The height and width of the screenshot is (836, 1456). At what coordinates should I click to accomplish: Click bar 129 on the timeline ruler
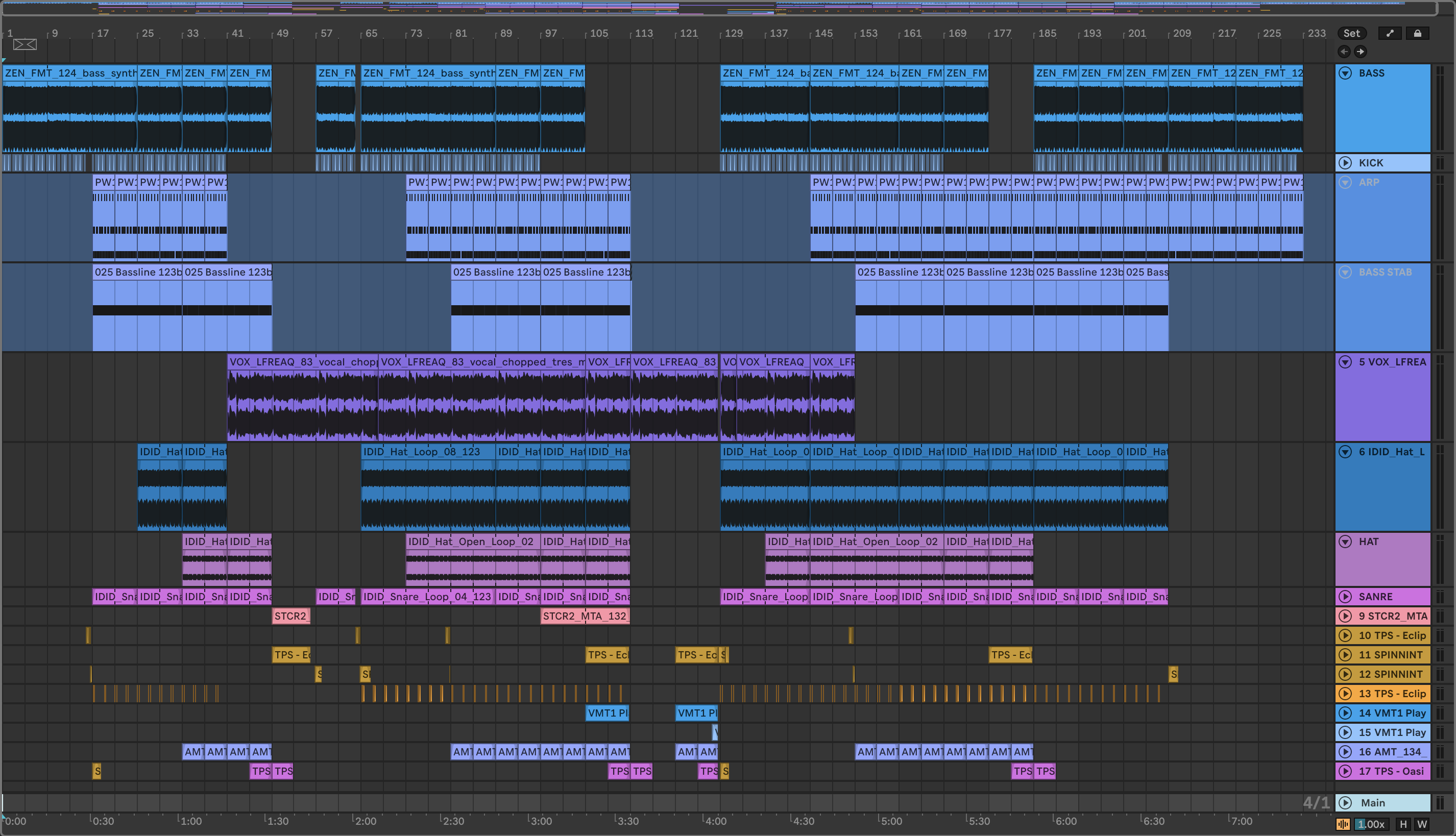coord(733,33)
